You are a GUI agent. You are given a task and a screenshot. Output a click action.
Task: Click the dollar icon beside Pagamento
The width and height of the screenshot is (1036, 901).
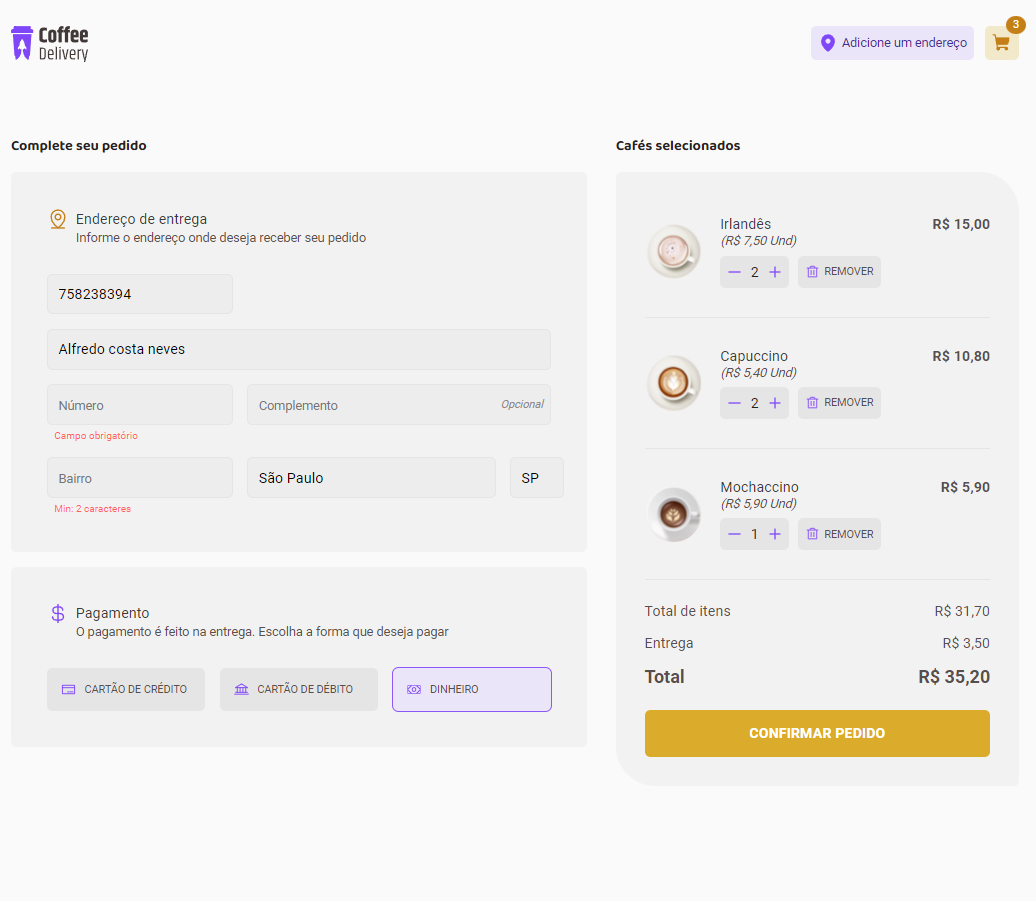[x=58, y=614]
